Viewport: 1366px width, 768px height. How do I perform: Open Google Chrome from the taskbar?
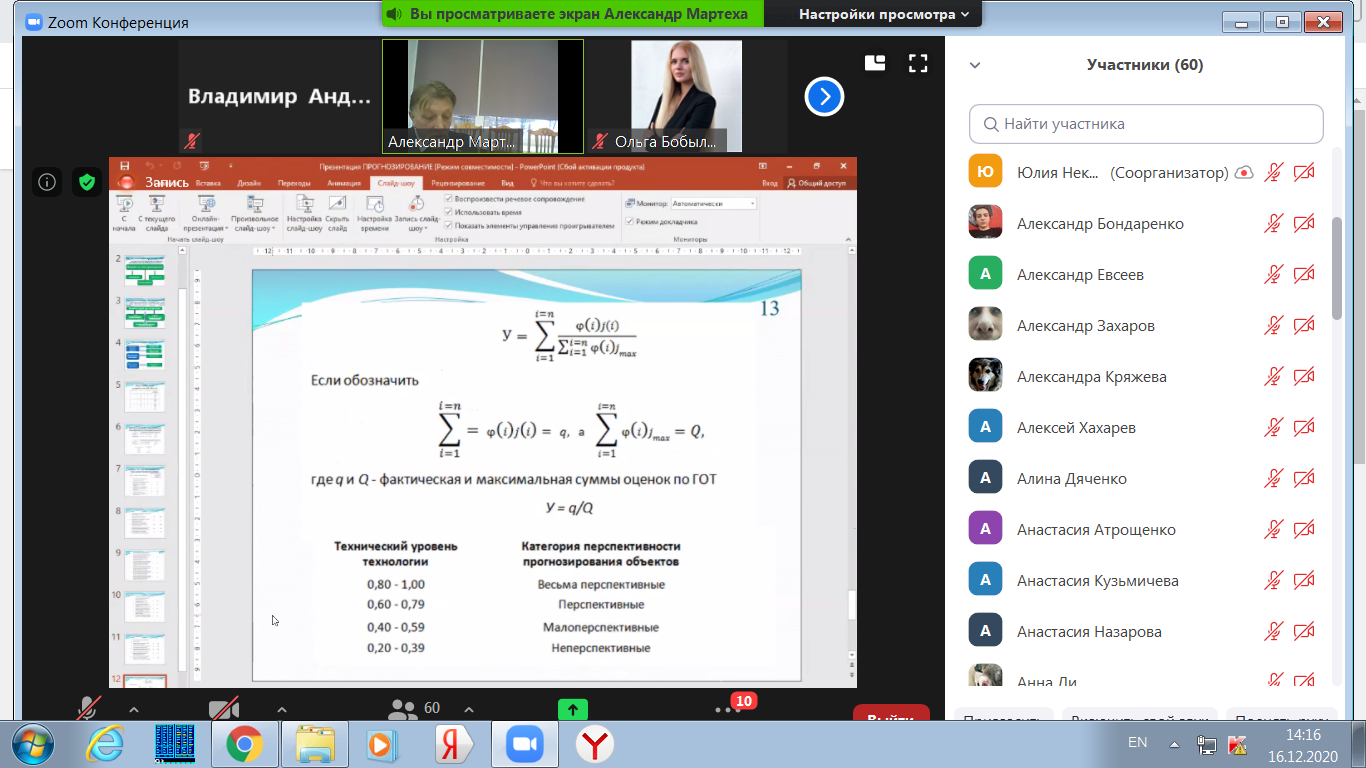point(244,744)
